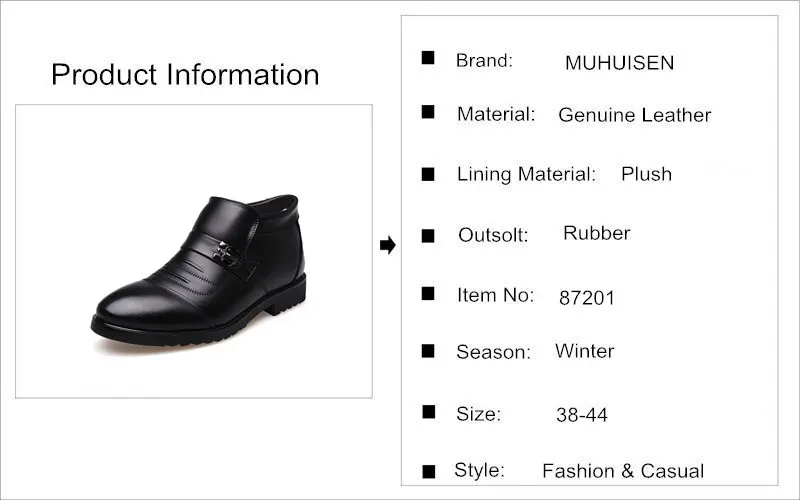Click the square bullet beside Size
This screenshot has width=800, height=500.
(x=429, y=412)
